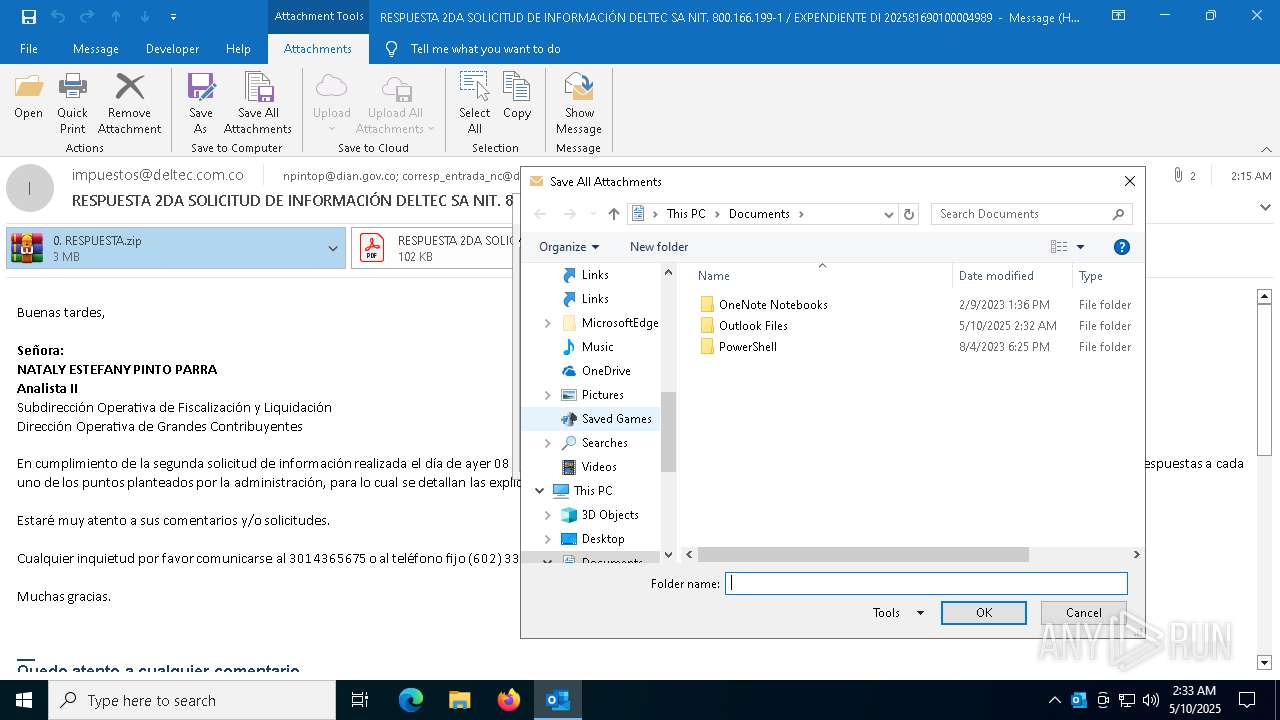This screenshot has width=1280, height=720.
Task: Click Save As ribbon icon
Action: point(201,104)
